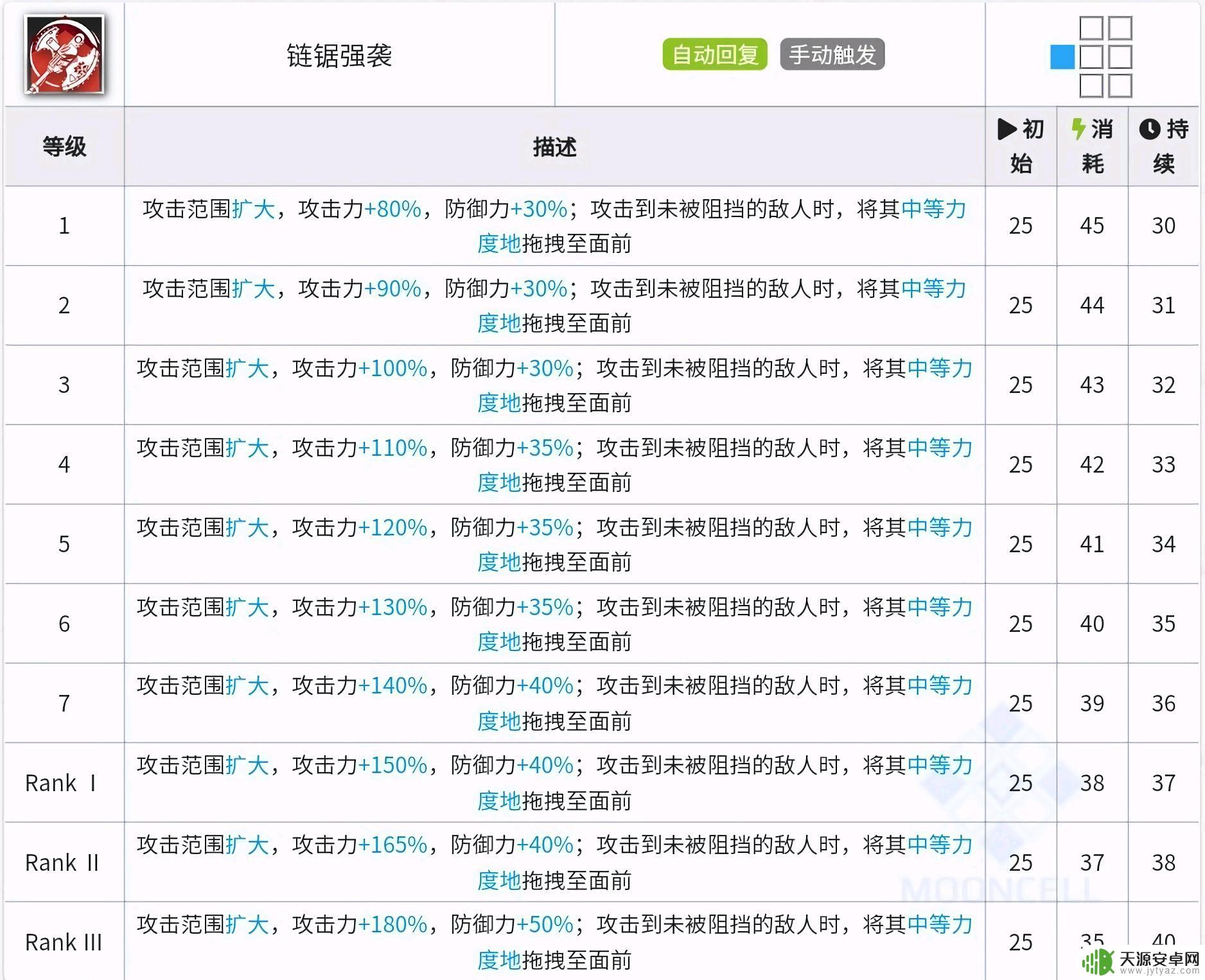Click the level 1 row label
Screen dimensions: 1205x980
(x=64, y=226)
